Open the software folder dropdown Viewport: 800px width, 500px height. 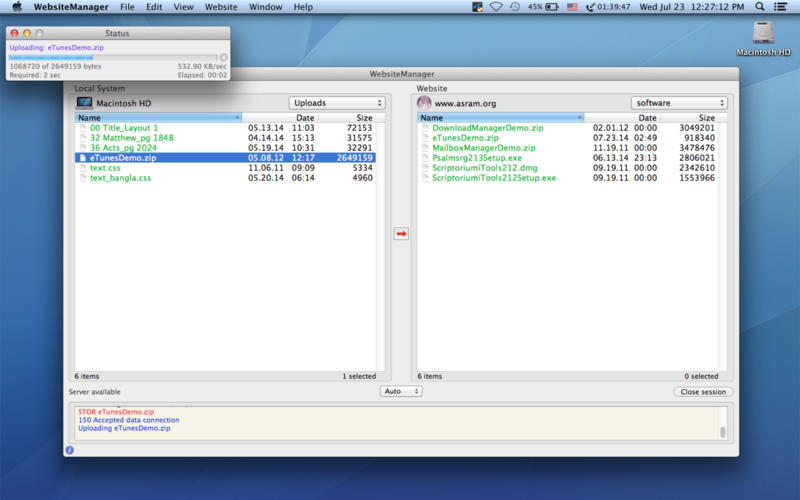click(x=679, y=103)
